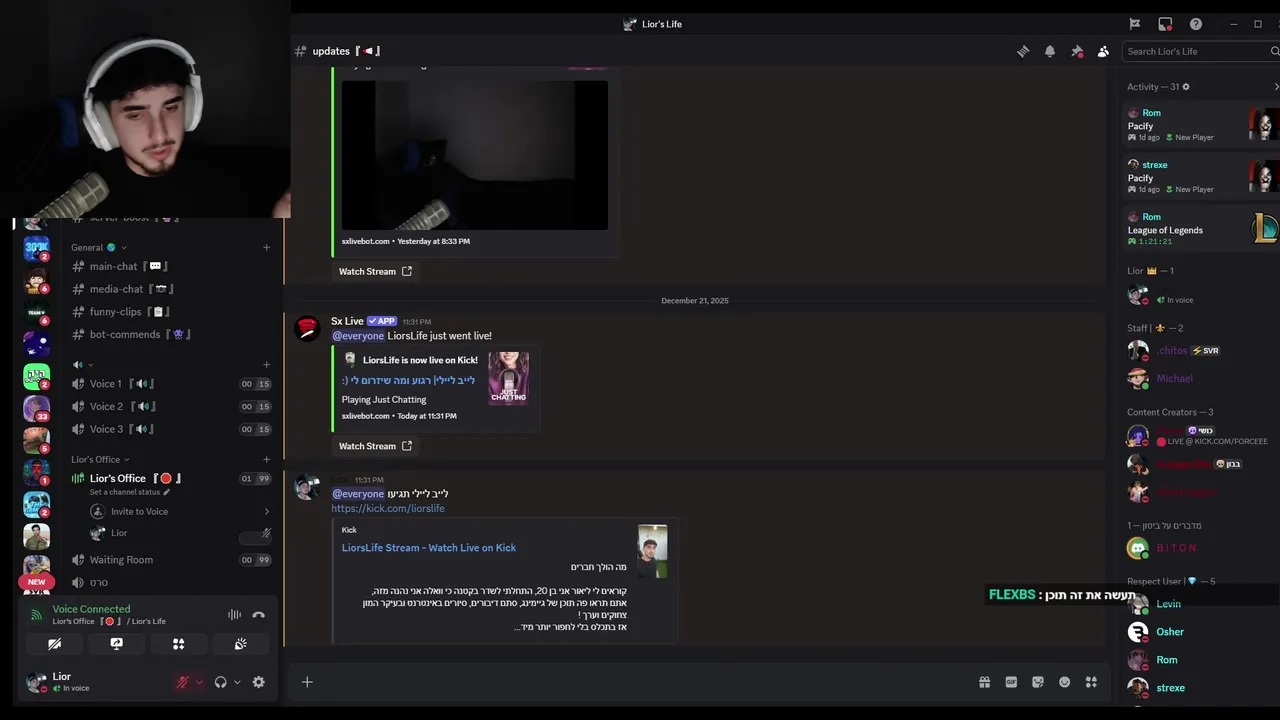Launch the Activities button in voice panel

(178, 644)
